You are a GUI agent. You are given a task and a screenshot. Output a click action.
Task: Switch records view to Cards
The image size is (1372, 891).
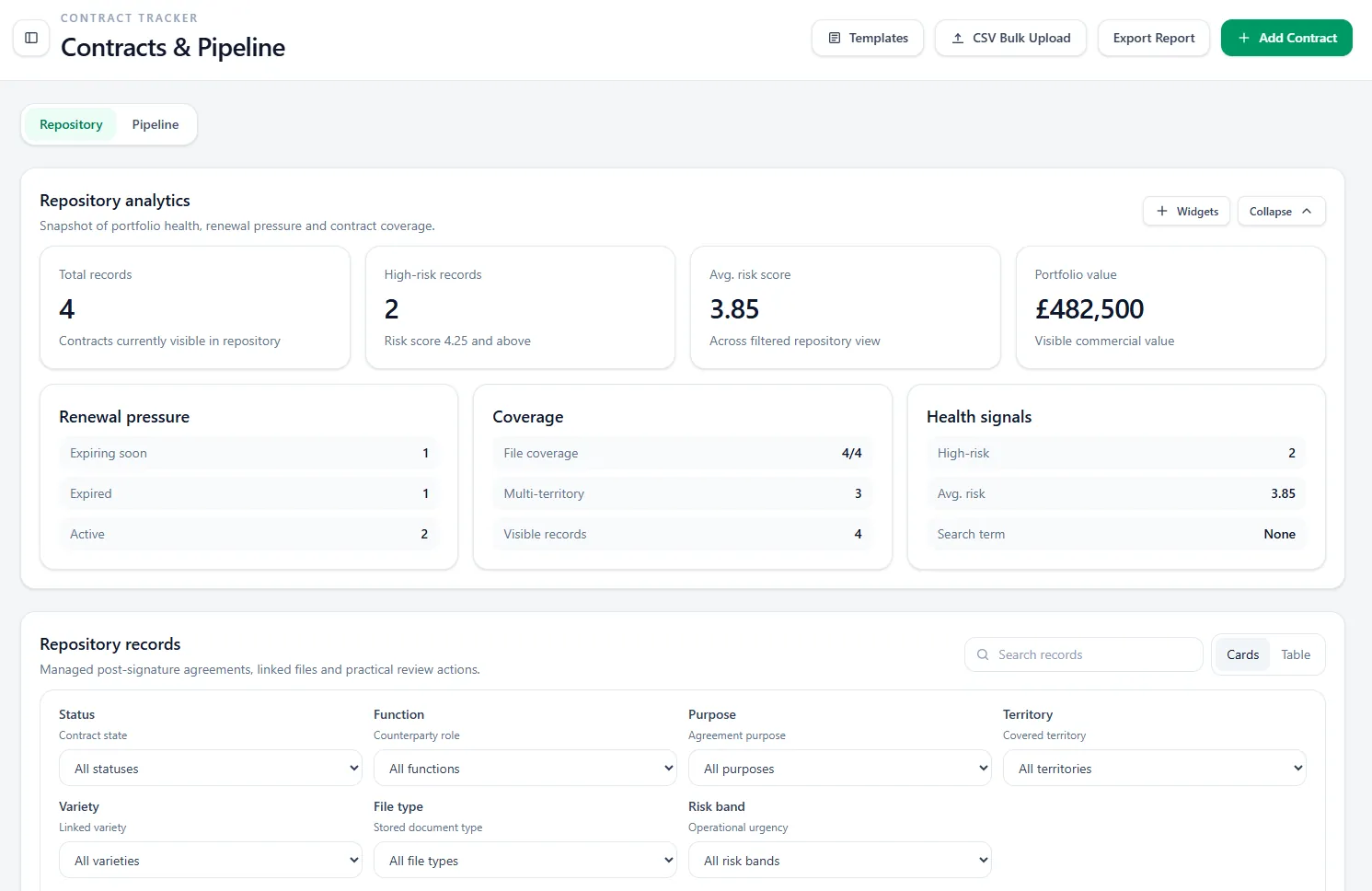coord(1242,654)
